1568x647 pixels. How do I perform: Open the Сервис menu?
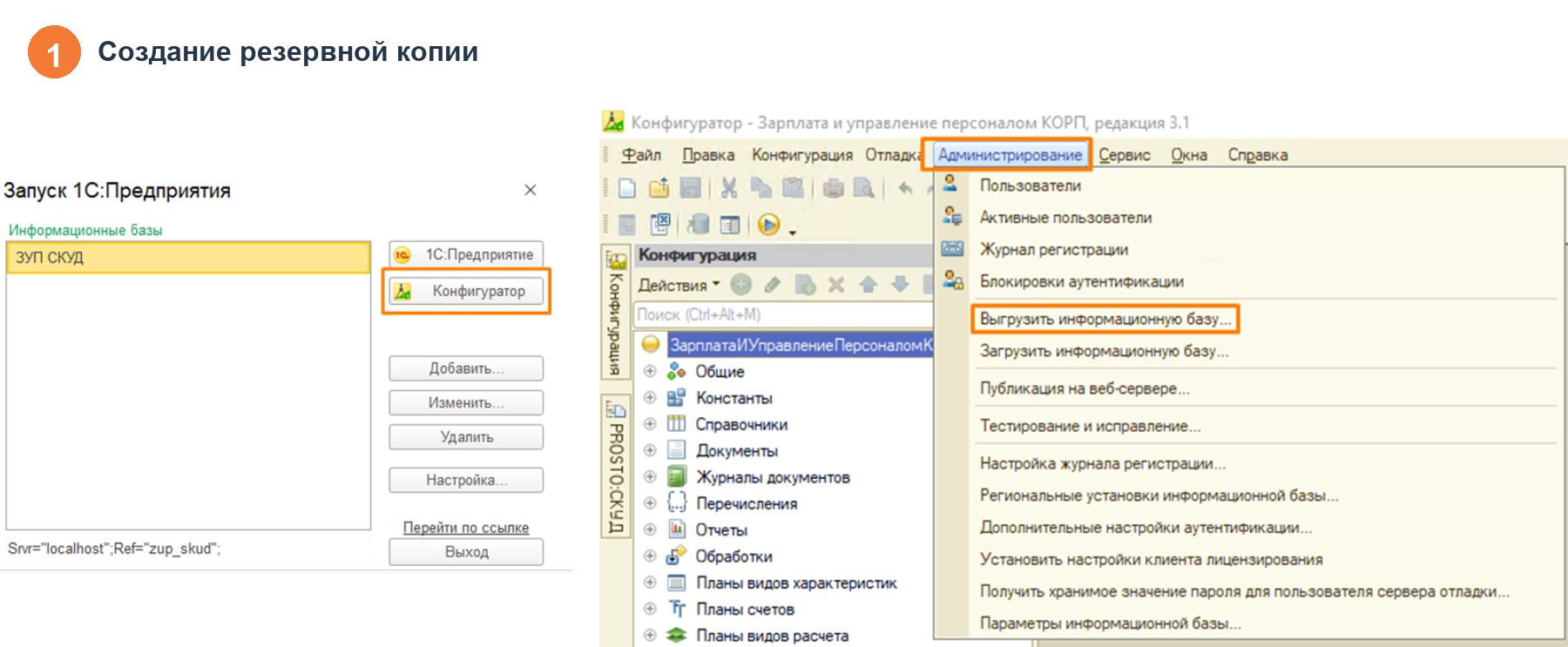click(x=1125, y=155)
